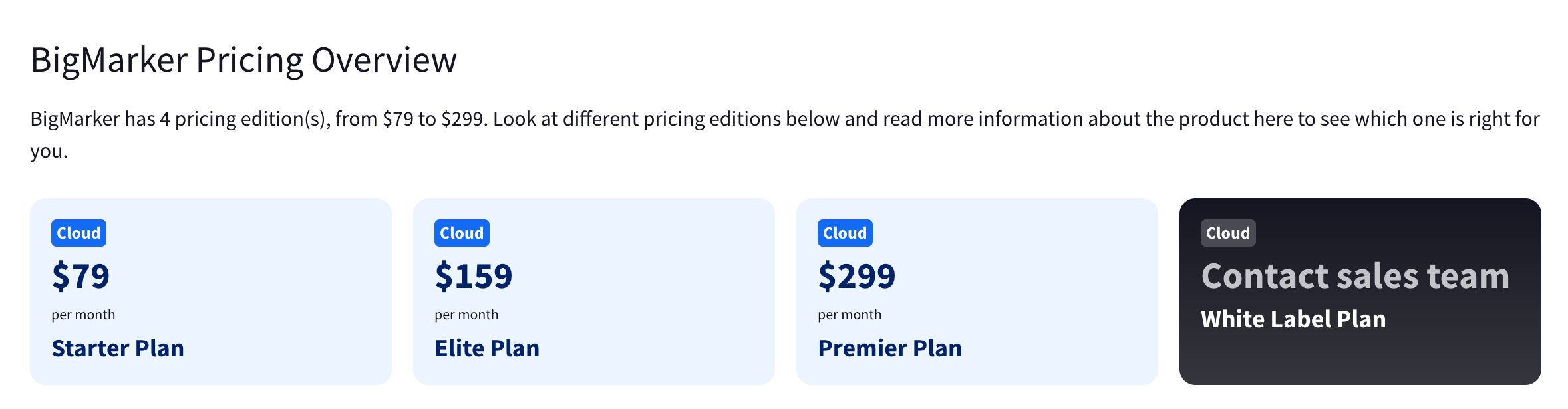Click the Cloud badge on Premier Plan card
The height and width of the screenshot is (409, 1568).
(x=845, y=233)
